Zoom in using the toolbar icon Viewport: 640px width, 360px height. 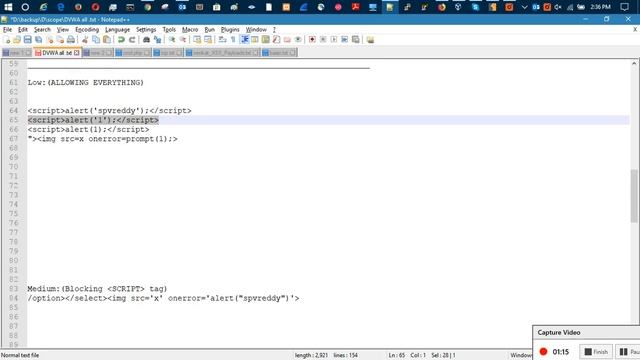pyautogui.click(x=172, y=40)
